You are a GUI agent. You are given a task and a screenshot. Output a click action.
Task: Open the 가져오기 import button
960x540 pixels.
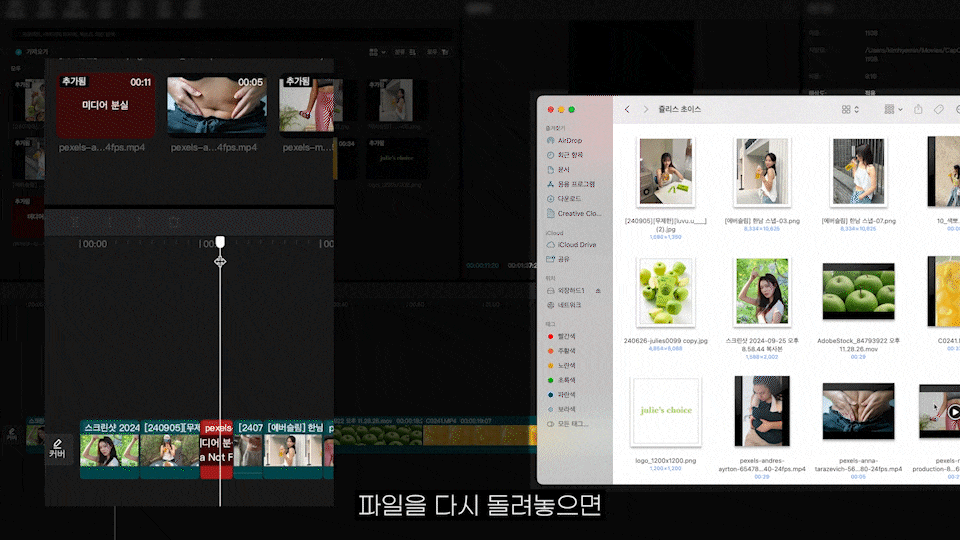click(34, 51)
